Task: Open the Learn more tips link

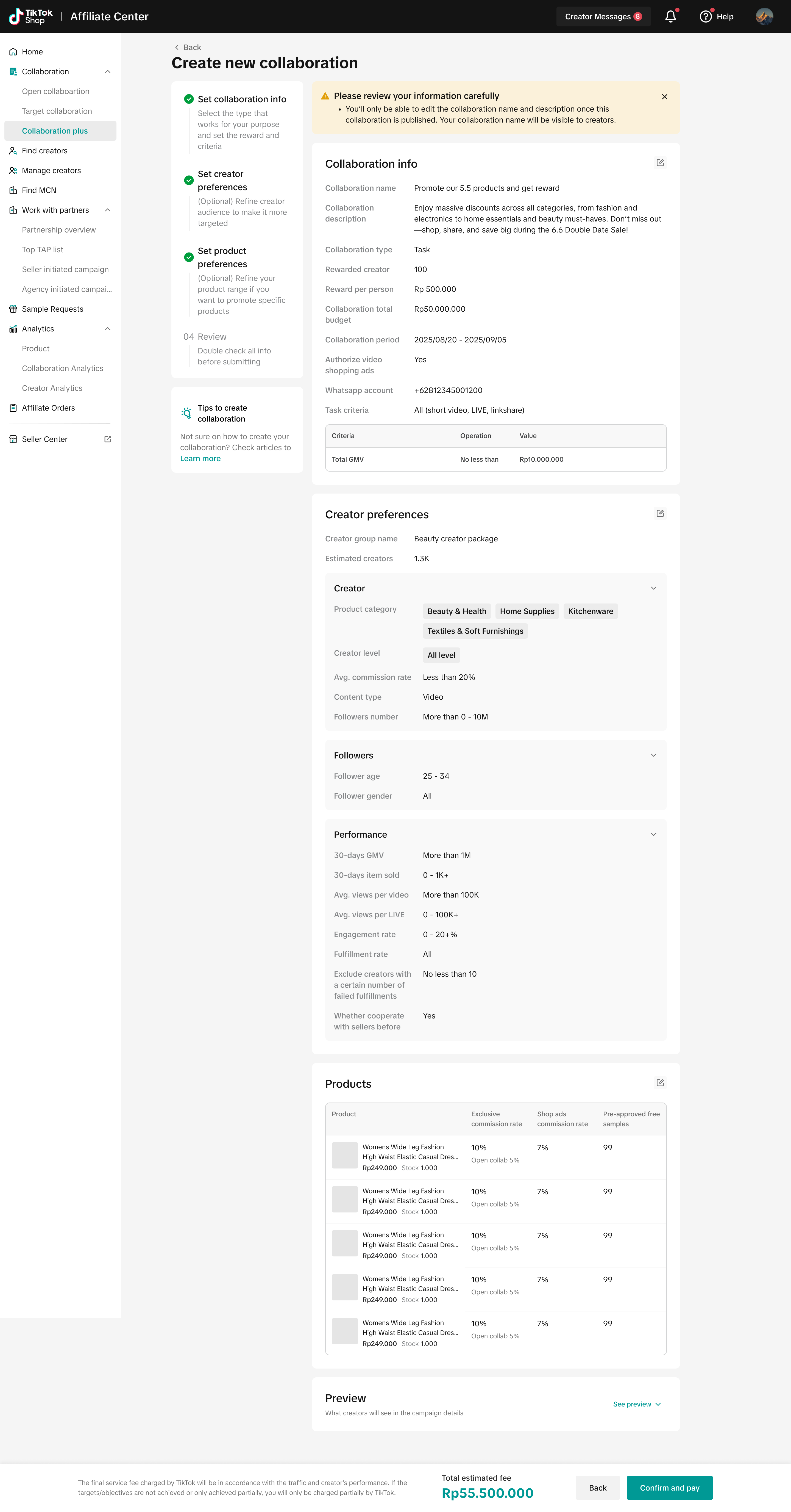Action: pyautogui.click(x=200, y=458)
